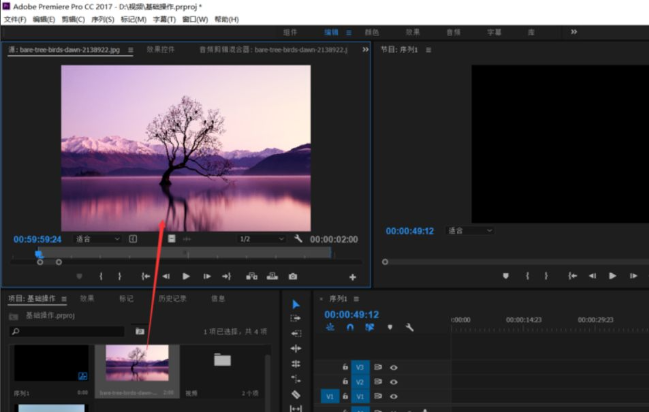Click the Overwrite button in Source monitor
649x412 pixels.
272,276
